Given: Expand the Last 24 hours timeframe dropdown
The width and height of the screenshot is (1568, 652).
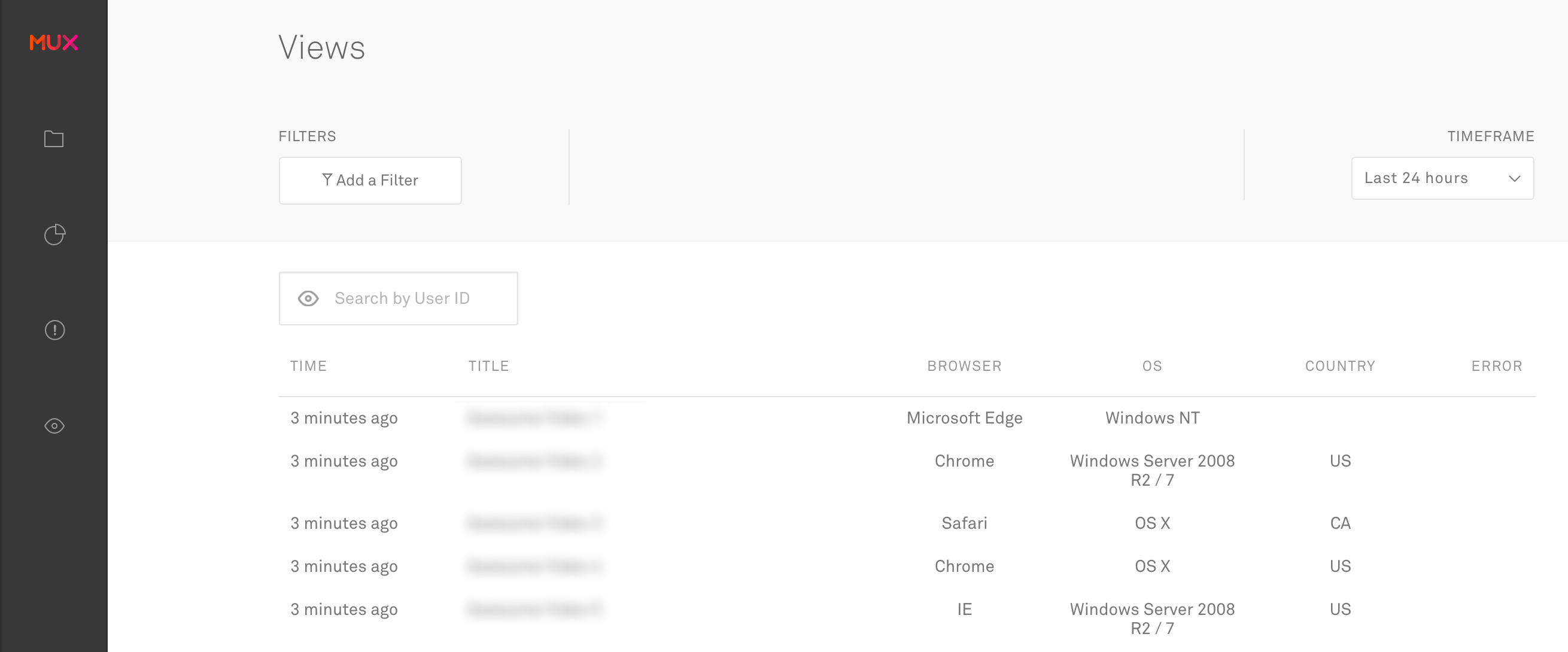Looking at the screenshot, I should [1416, 178].
